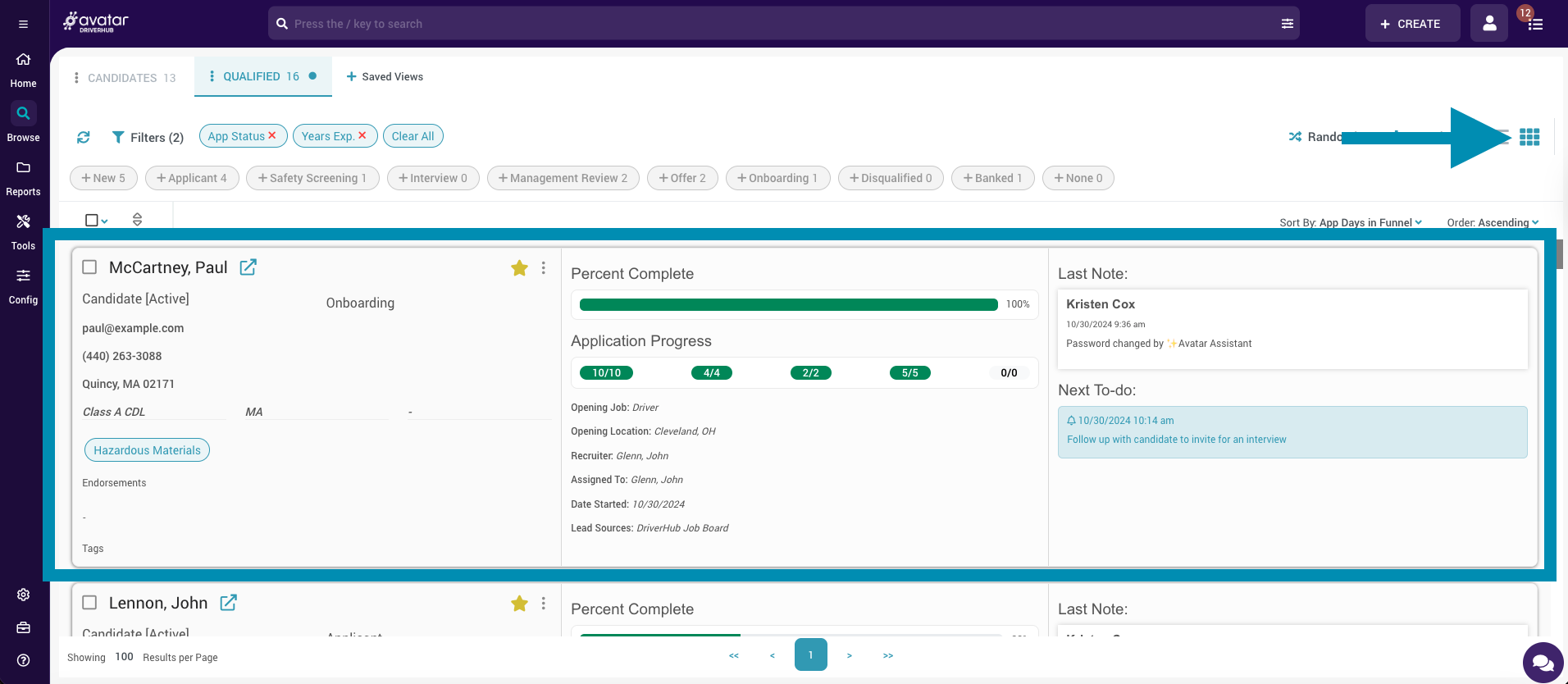Click the refresh list icon
Screen dimensions: 1568x684
84,137
